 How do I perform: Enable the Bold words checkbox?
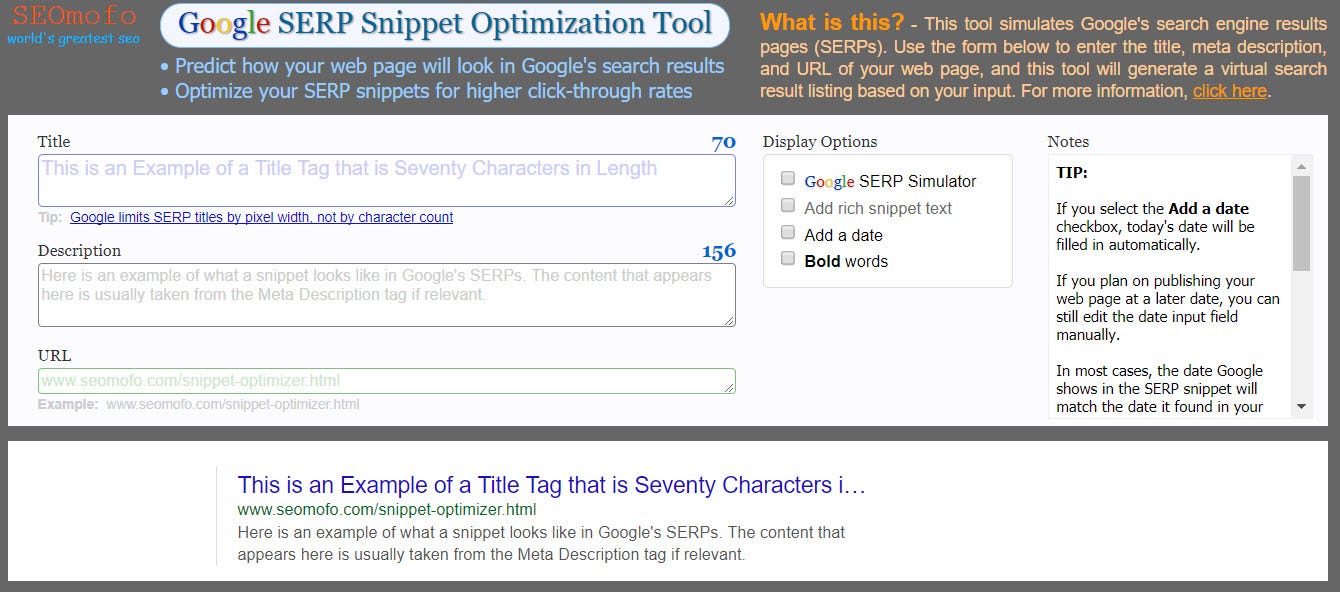tap(788, 259)
